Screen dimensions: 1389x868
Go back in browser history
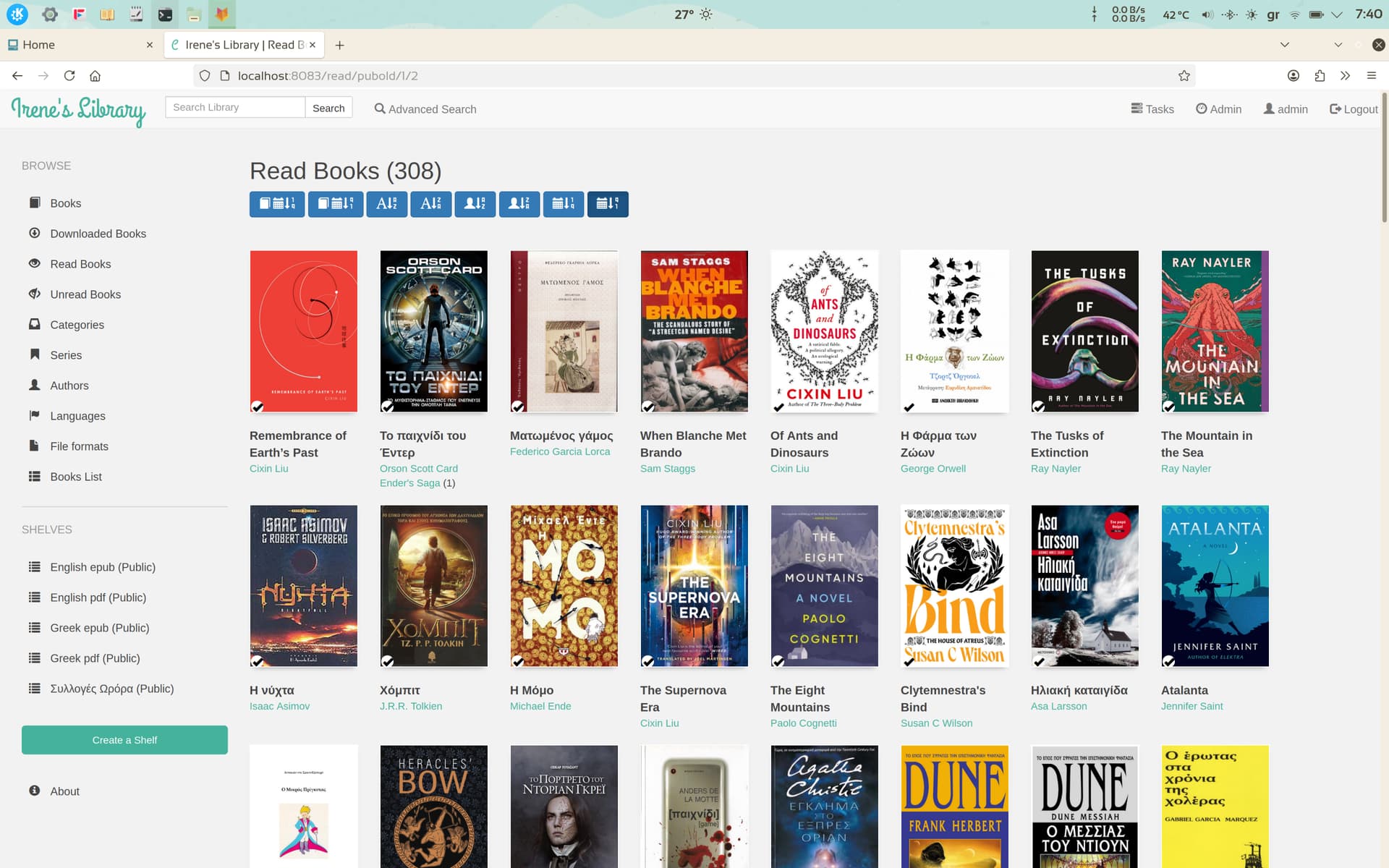tap(17, 76)
